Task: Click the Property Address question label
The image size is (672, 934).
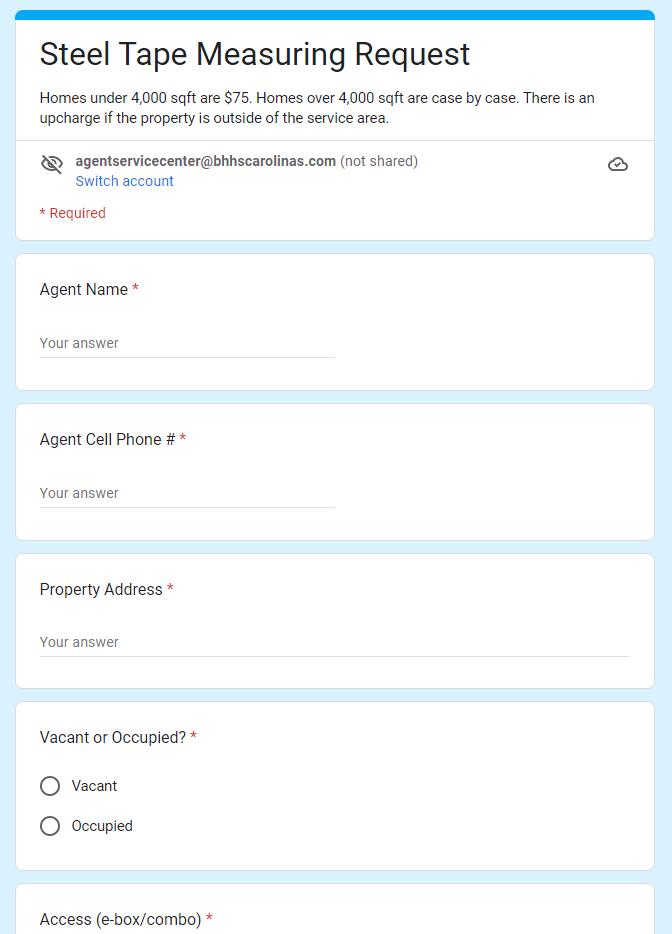Action: click(x=101, y=589)
